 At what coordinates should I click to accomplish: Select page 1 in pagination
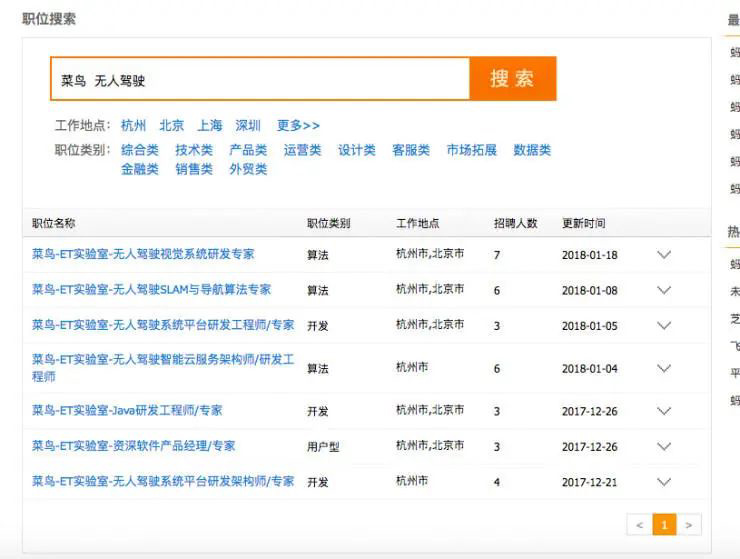point(664,525)
